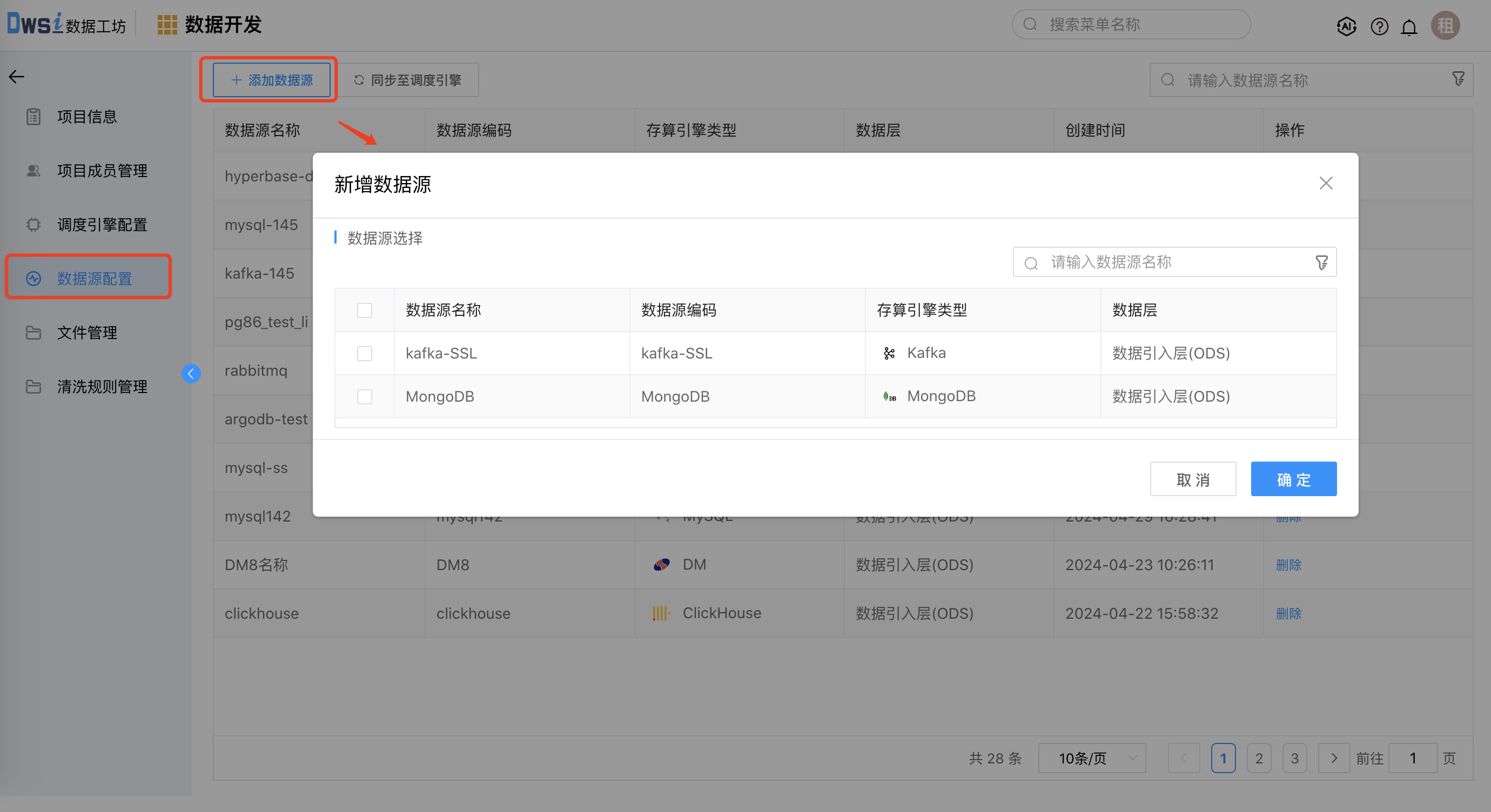The image size is (1491, 812).
Task: Open the help question mark icon
Action: pos(1379,26)
